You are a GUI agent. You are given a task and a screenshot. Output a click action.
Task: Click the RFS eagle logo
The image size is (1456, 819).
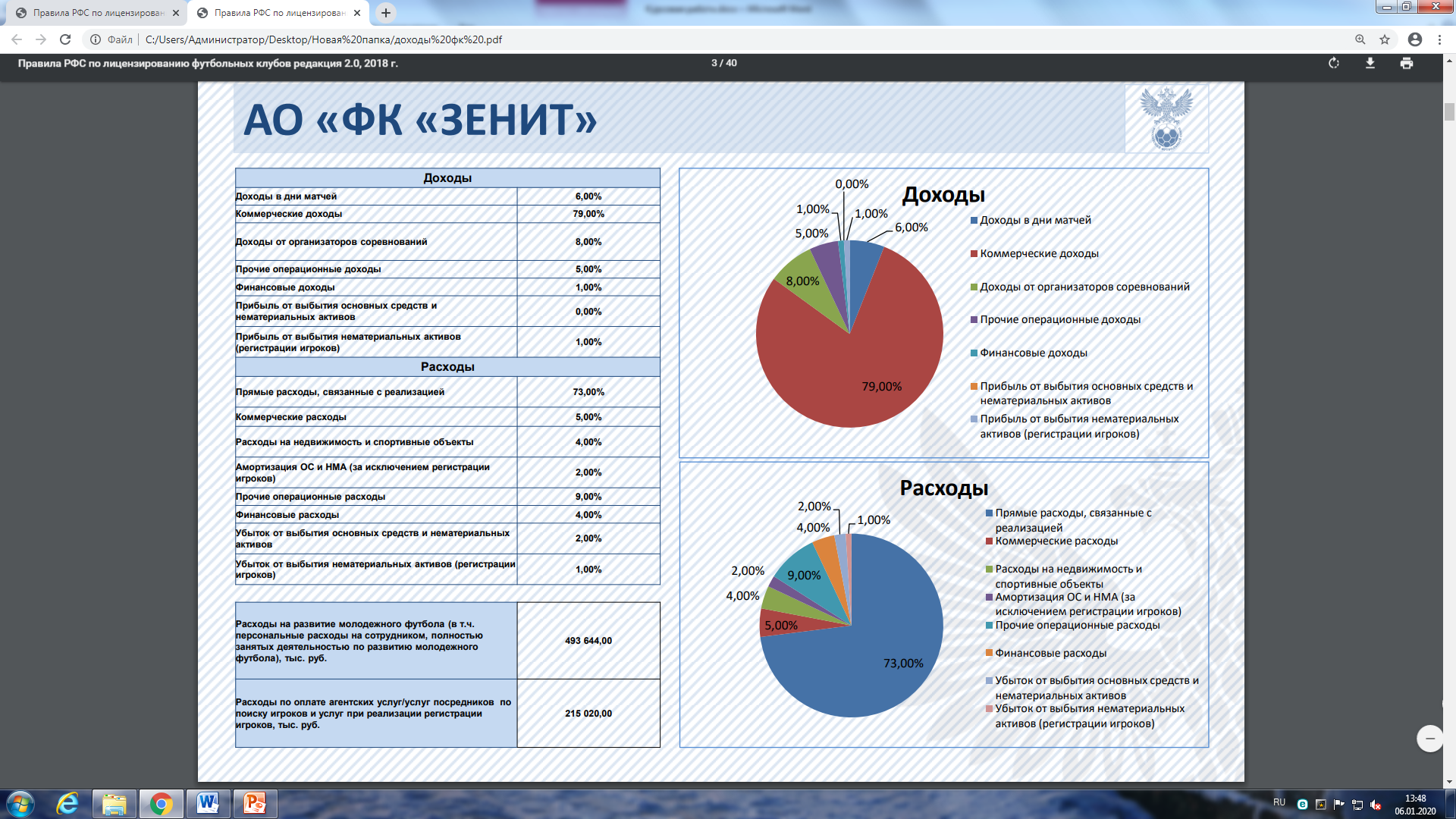coord(1166,119)
